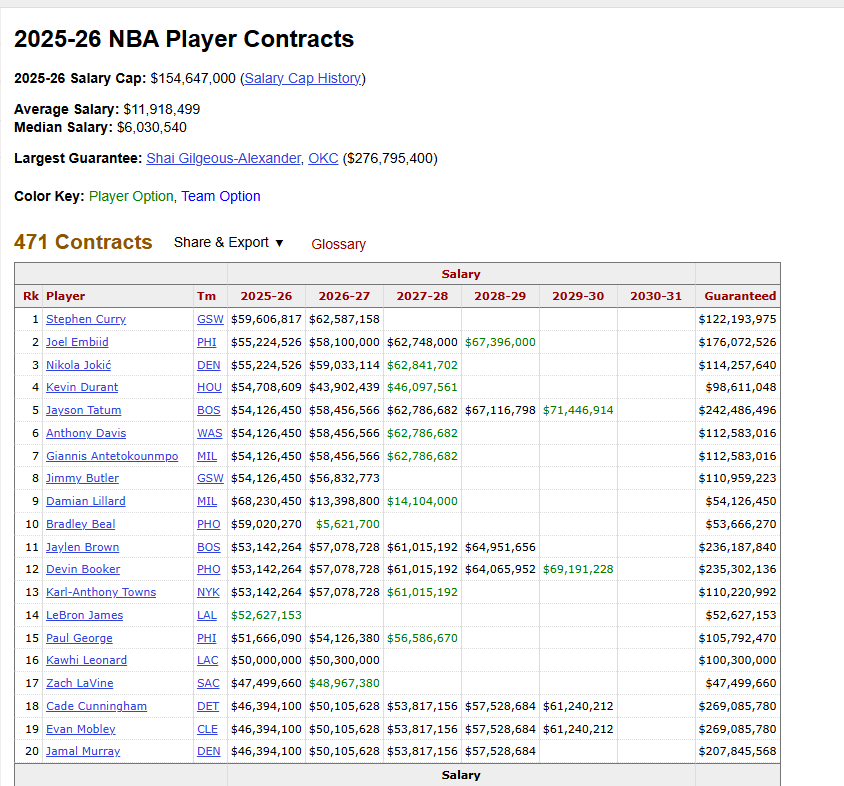Open Anthony Davis player link
844x786 pixels.
click(86, 433)
